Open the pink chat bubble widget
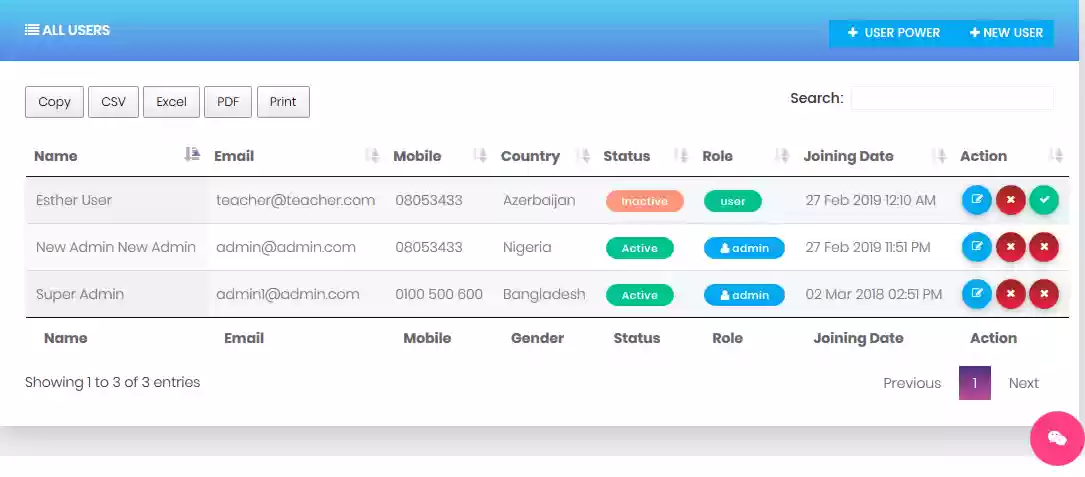Viewport: 1085px width, 477px height. click(1057, 438)
